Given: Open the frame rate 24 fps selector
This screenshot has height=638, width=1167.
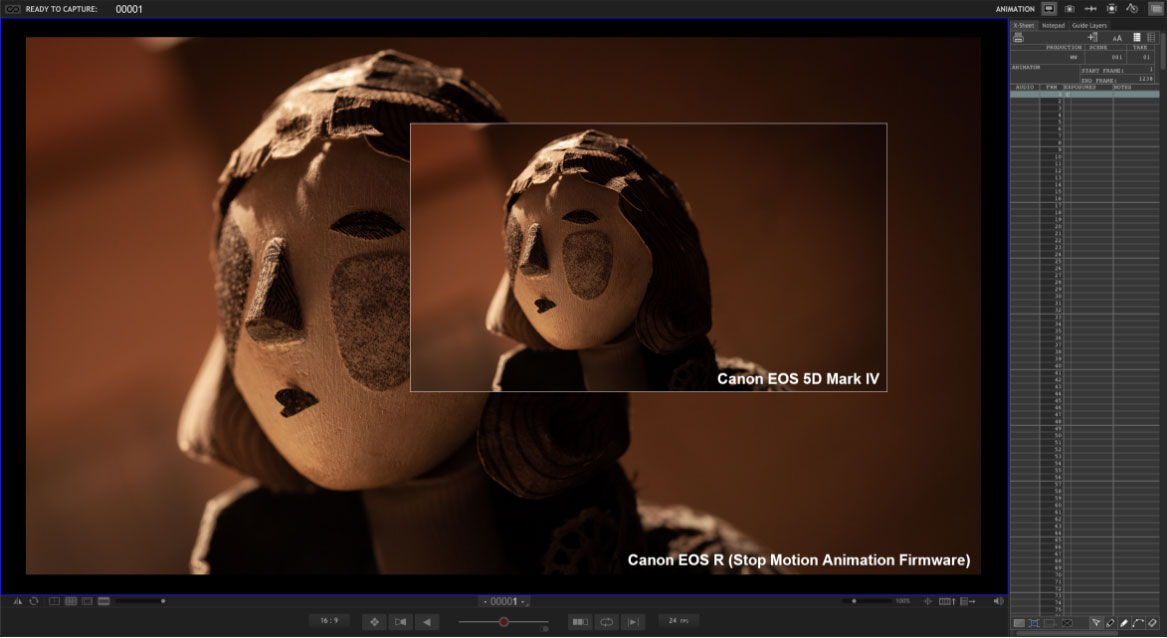Looking at the screenshot, I should click(x=678, y=621).
